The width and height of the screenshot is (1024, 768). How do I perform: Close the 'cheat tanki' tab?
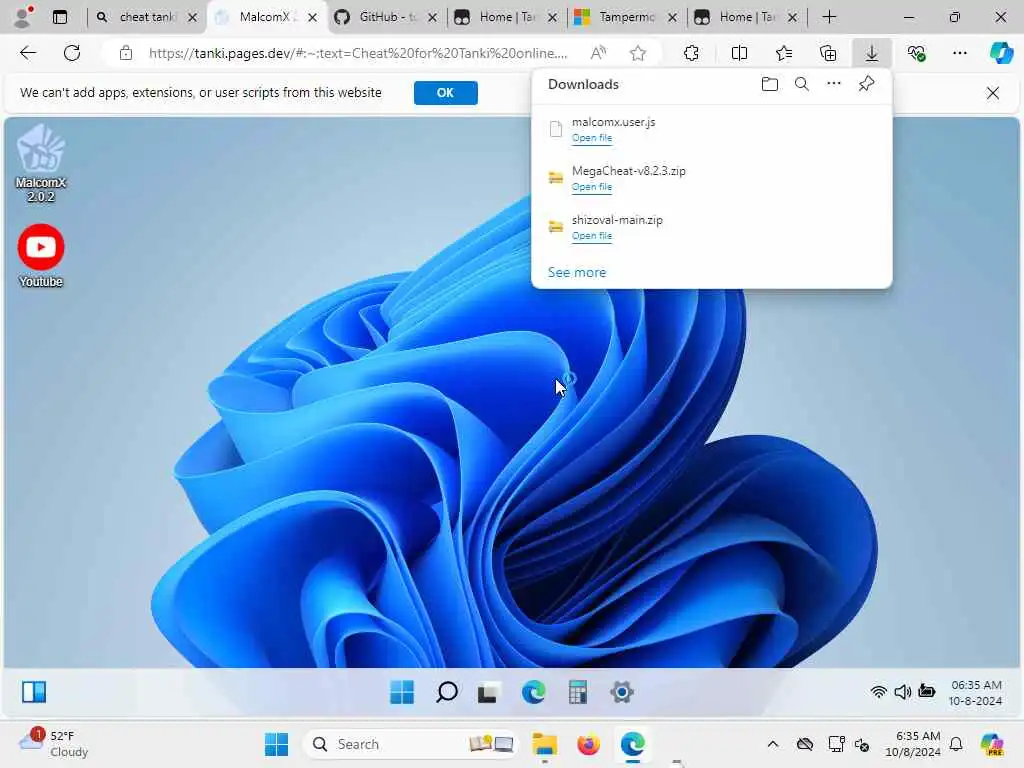(x=192, y=18)
